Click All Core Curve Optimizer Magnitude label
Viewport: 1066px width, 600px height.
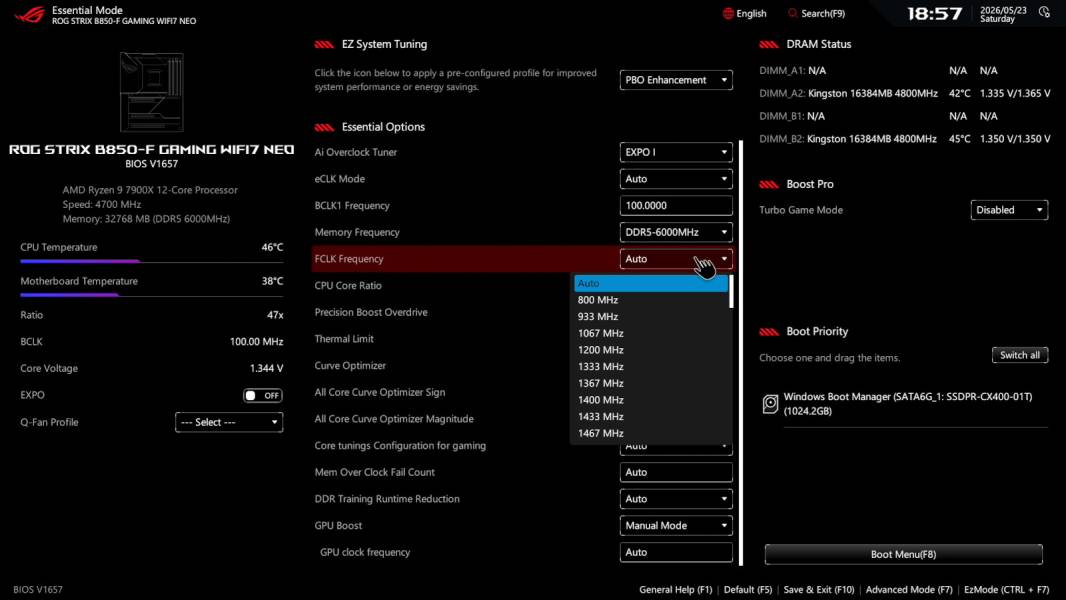(x=394, y=419)
